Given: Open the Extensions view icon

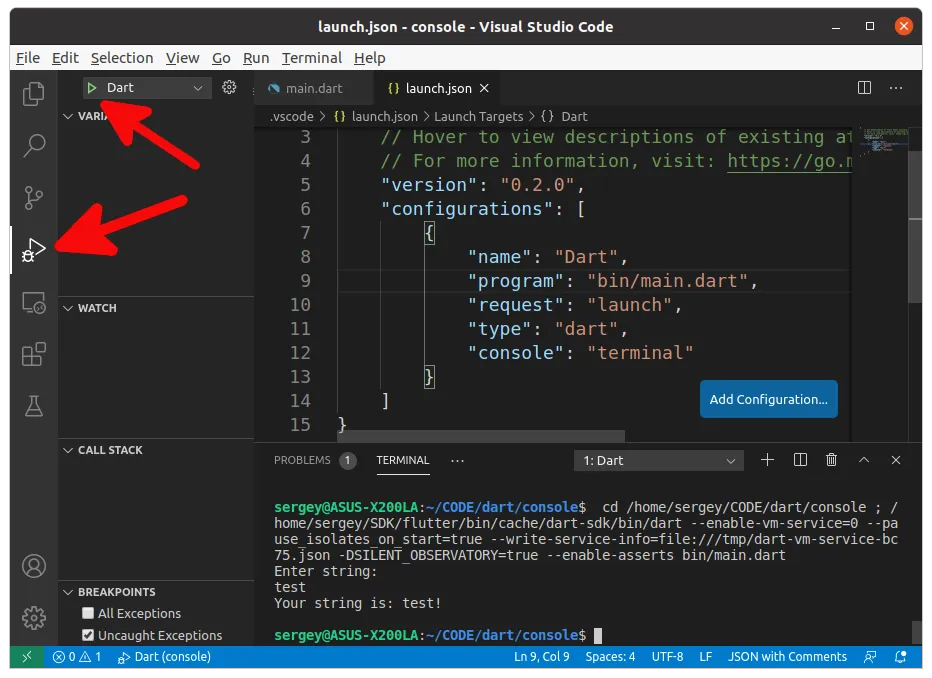Looking at the screenshot, I should pyautogui.click(x=33, y=354).
